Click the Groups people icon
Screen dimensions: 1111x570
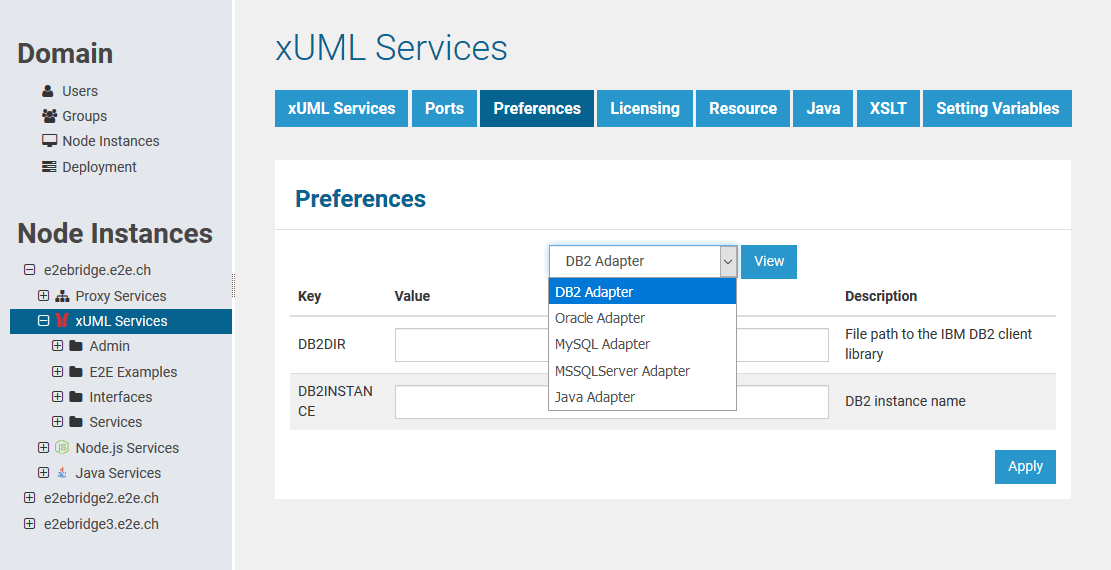pyautogui.click(x=49, y=116)
